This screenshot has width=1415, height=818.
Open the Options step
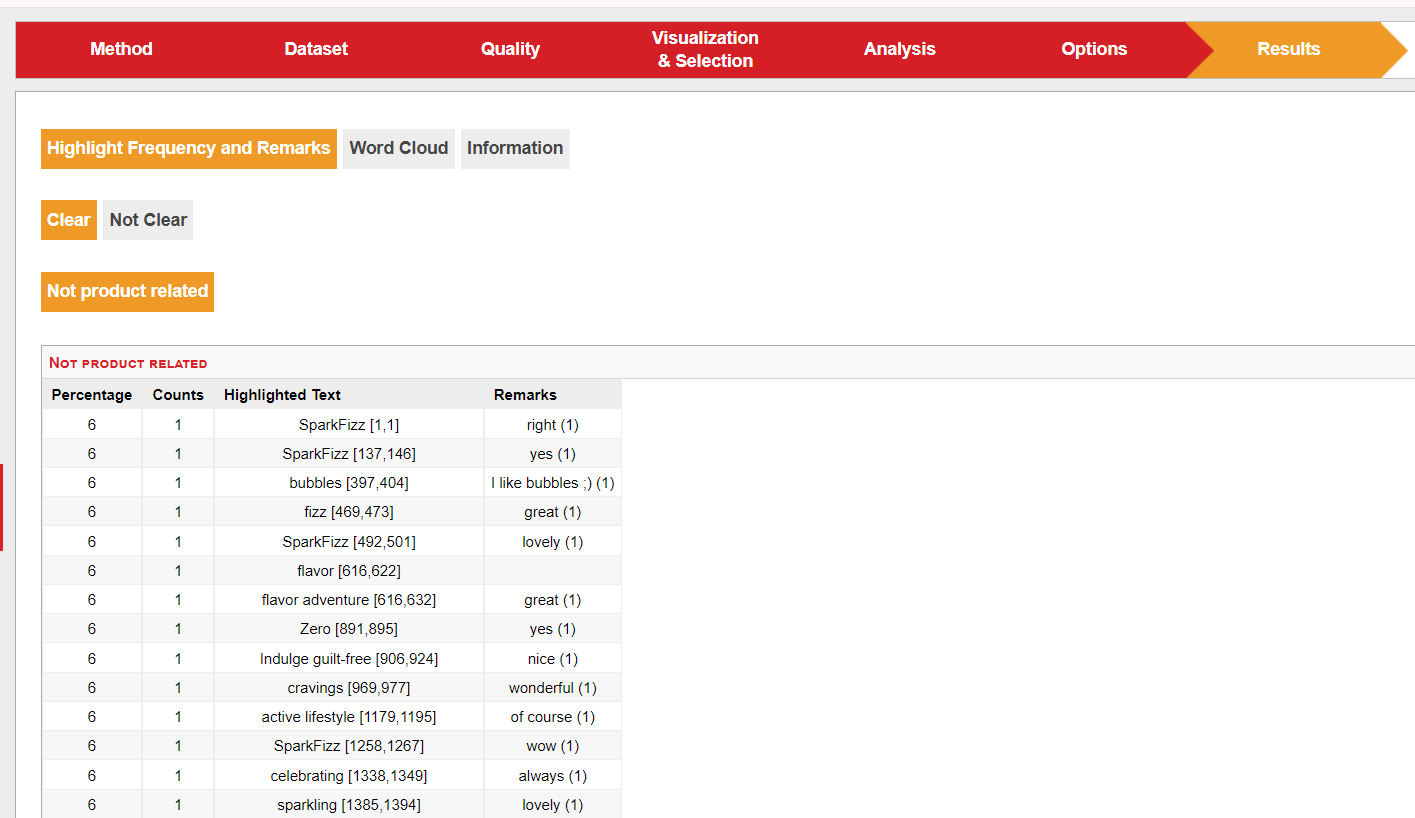click(x=1094, y=49)
